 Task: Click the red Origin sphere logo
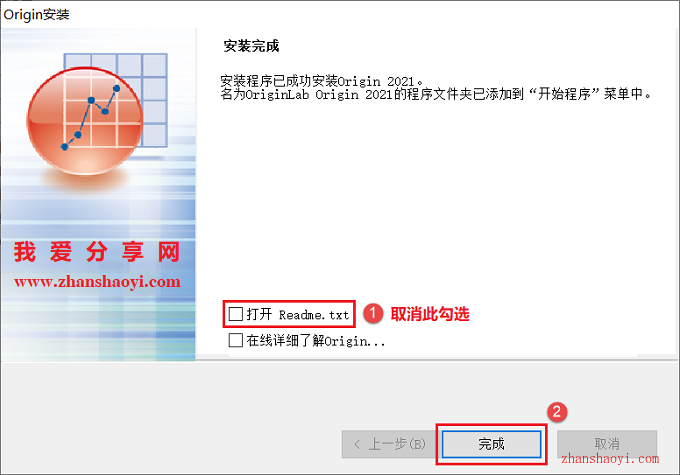tap(85, 121)
